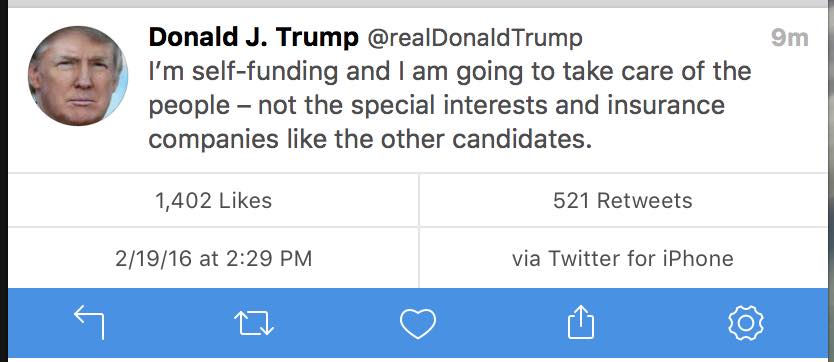
Task: Select the 2/19/16 at 2:29 PM cell
Action: pyautogui.click(x=213, y=258)
